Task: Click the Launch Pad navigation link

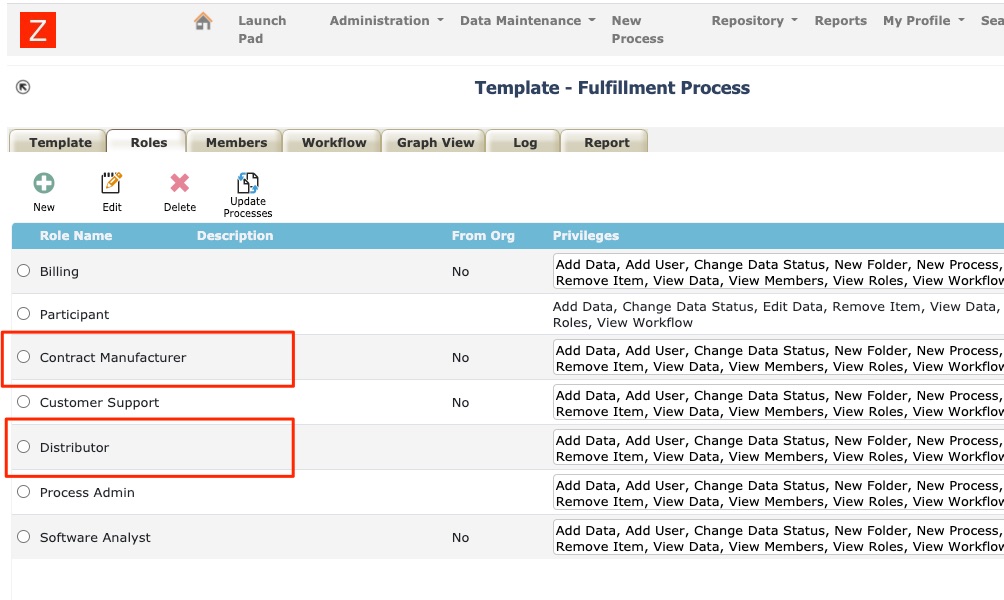Action: pos(261,27)
